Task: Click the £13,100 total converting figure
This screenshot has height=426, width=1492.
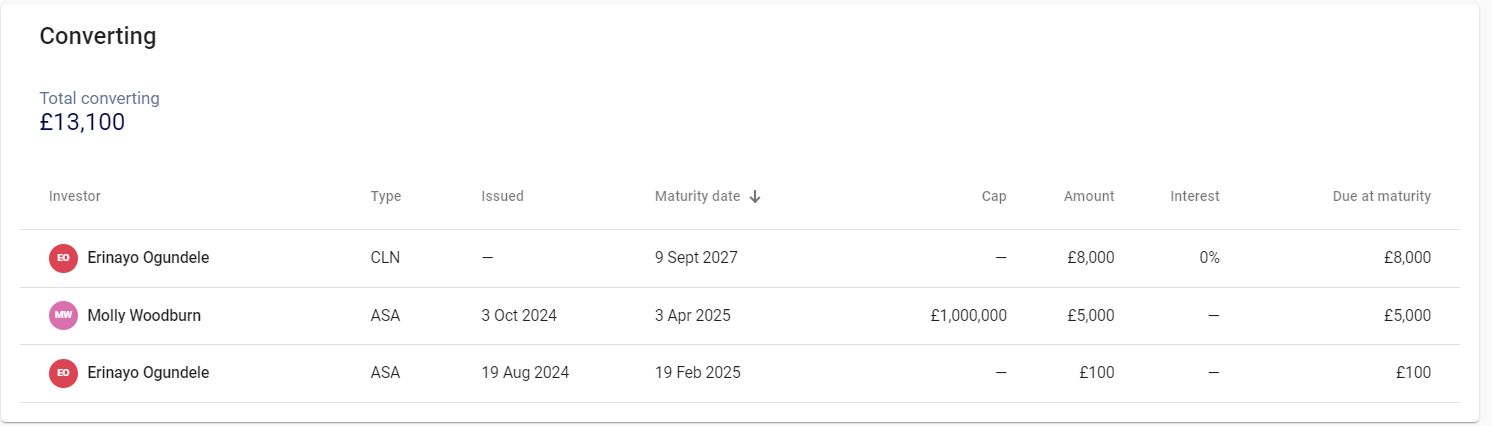Action: point(82,123)
